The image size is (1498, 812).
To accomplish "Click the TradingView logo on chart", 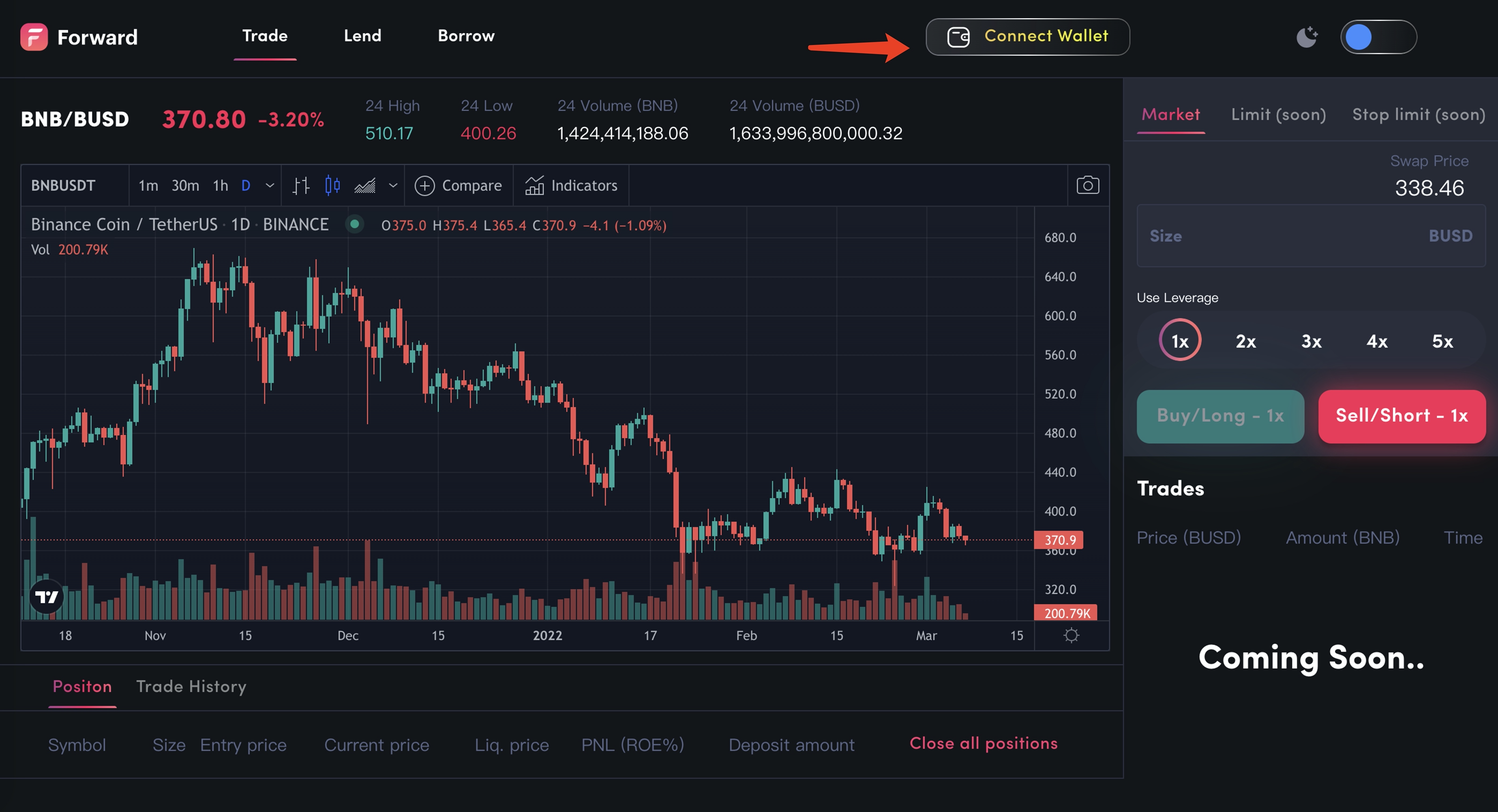I will click(x=47, y=596).
